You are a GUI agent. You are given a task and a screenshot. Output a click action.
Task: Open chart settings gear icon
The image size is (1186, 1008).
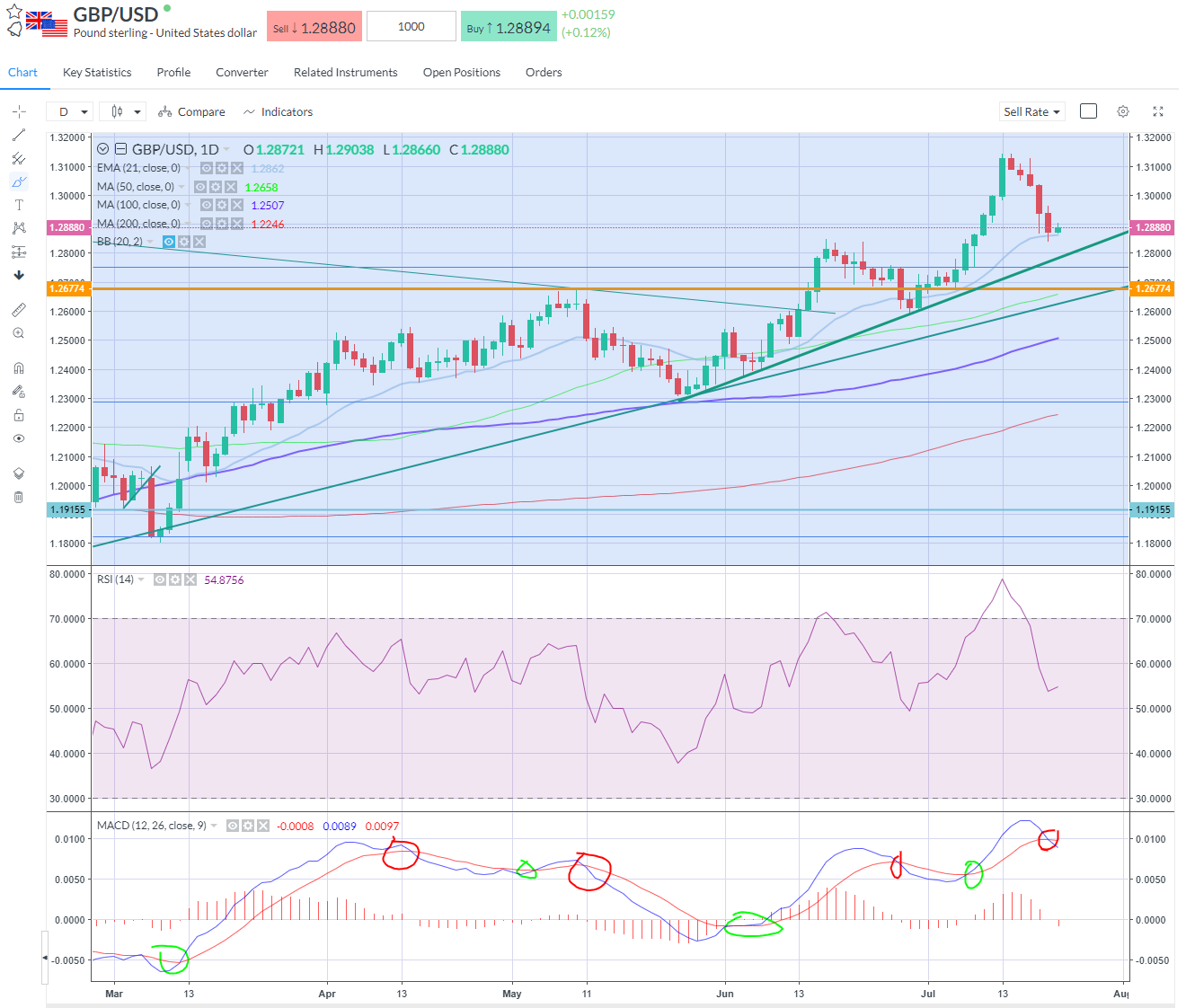(1123, 111)
